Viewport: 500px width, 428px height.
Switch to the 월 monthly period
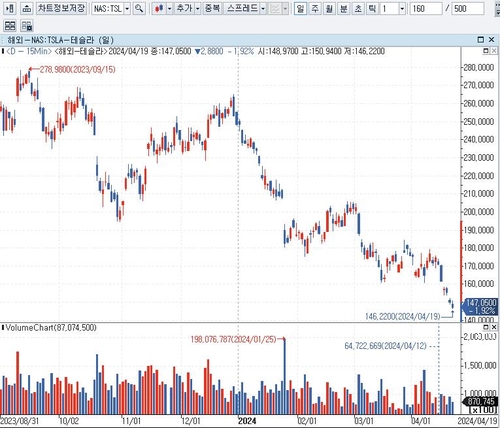pos(329,8)
